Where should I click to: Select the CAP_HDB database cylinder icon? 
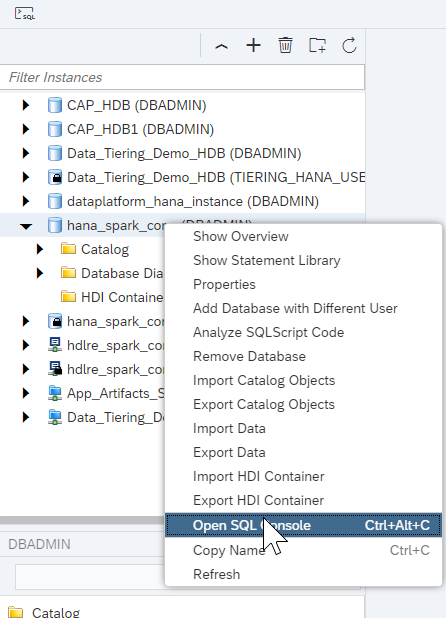[x=55, y=105]
